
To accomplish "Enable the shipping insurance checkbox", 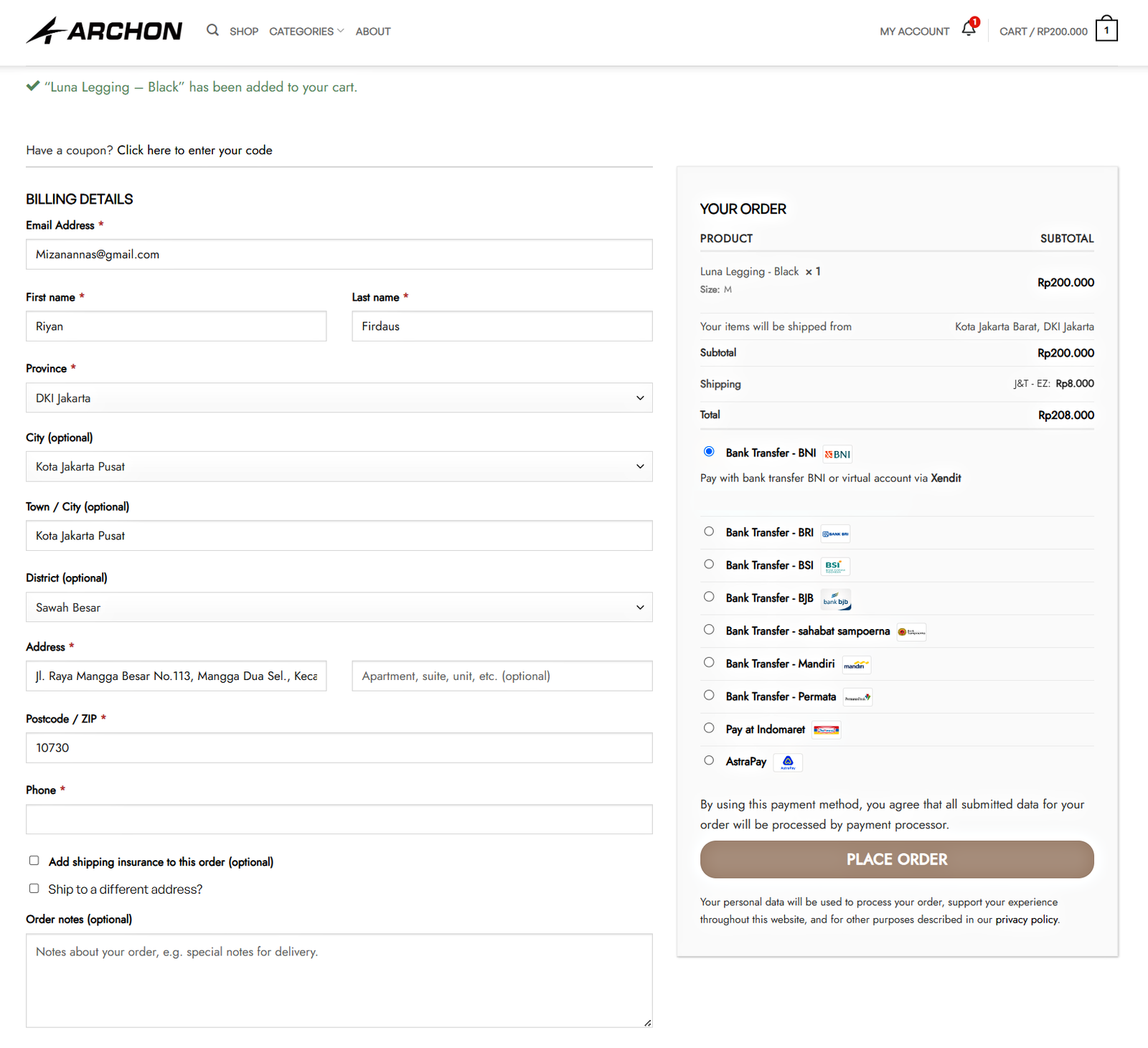I will (34, 861).
